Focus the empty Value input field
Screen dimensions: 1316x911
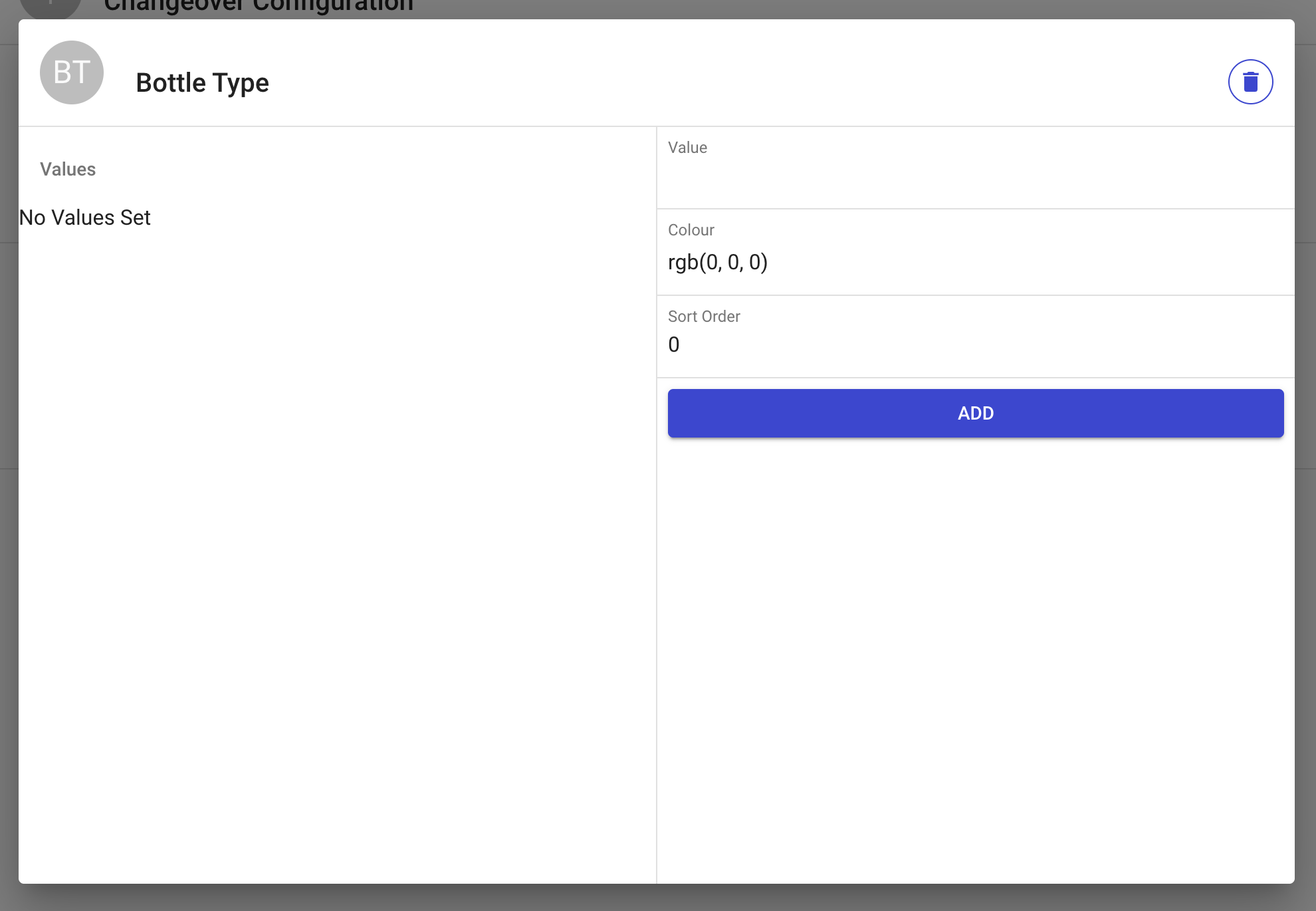(x=975, y=180)
